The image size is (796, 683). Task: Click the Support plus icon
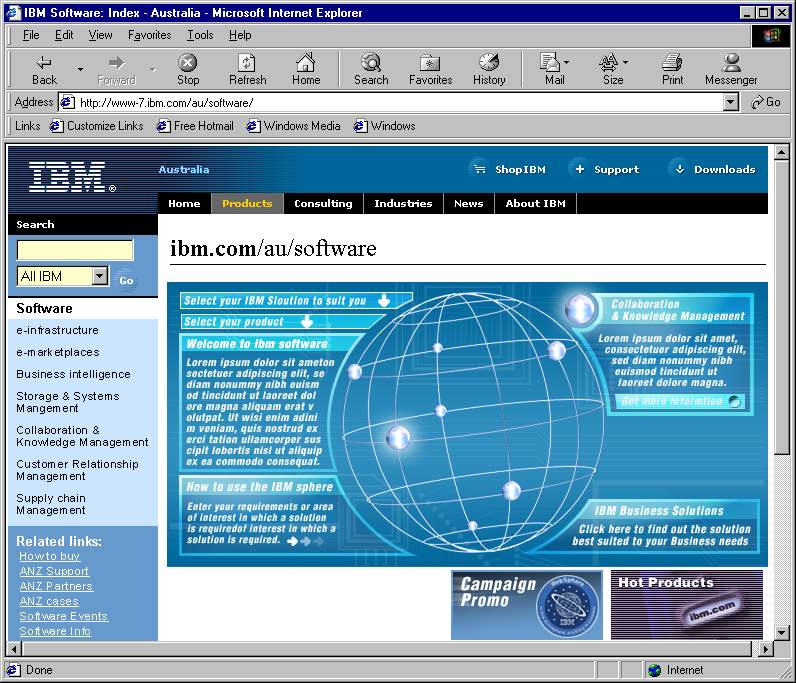click(580, 169)
